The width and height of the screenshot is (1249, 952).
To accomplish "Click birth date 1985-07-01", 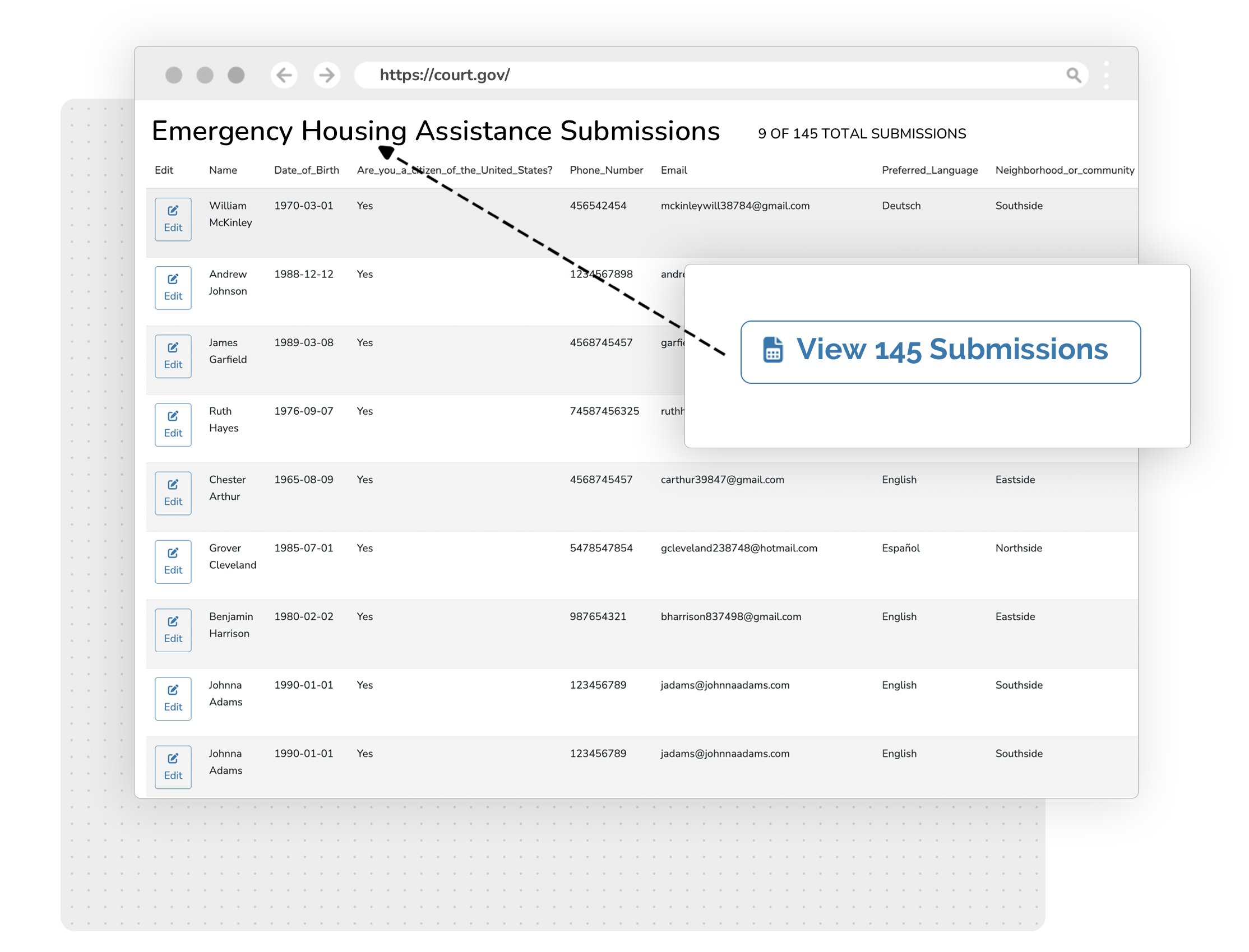I will [304, 548].
